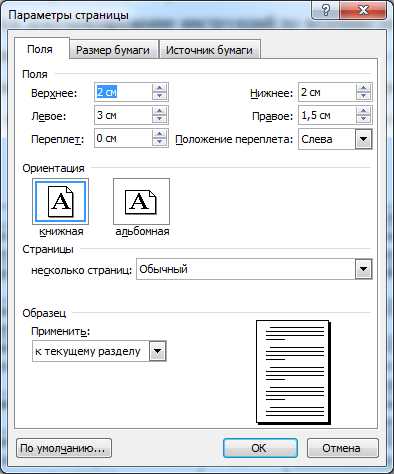
Task: Click the Правое margin input field
Action: pos(327,115)
